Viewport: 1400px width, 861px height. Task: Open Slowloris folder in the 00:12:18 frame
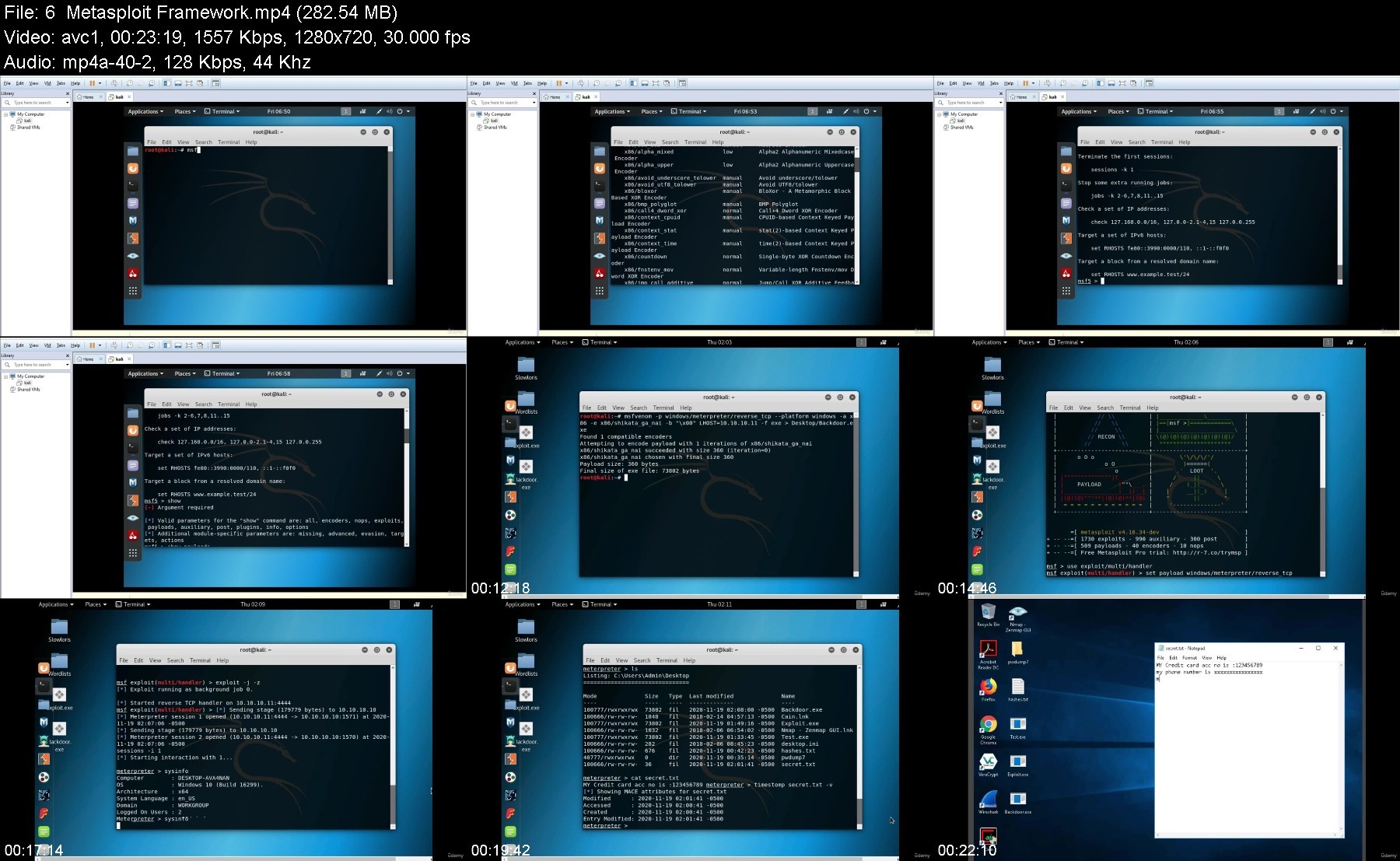(526, 368)
